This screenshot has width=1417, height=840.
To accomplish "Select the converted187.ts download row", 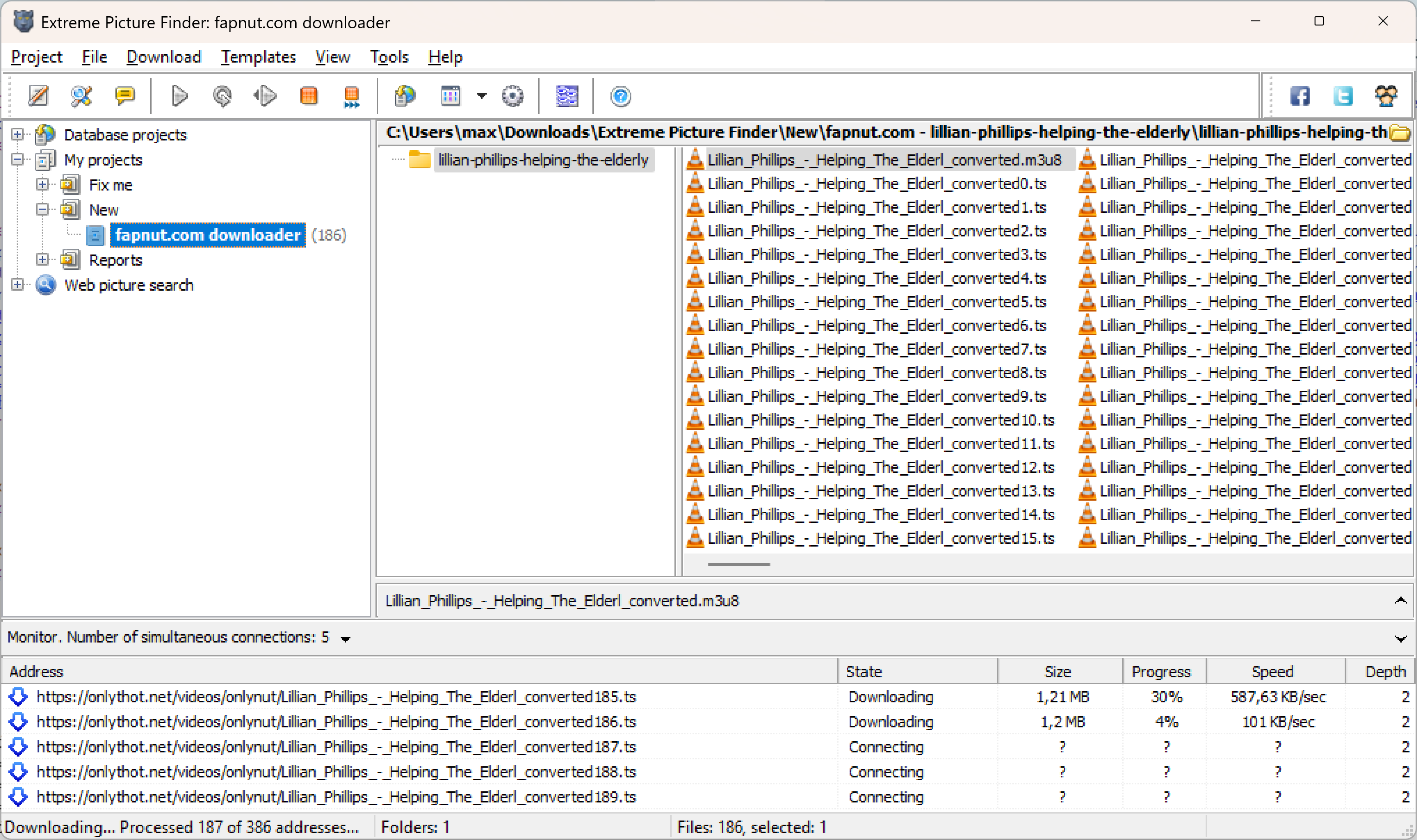I will (708, 747).
